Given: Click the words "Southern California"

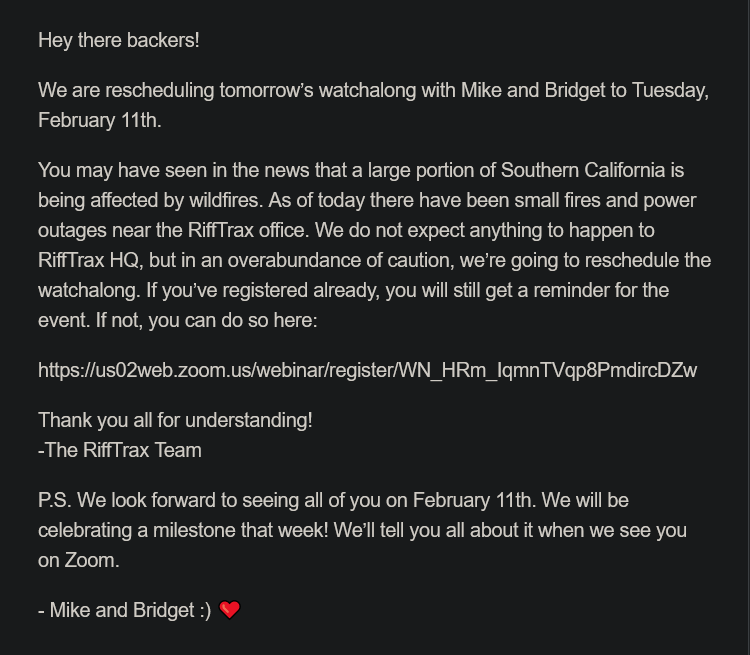Looking at the screenshot, I should [583, 170].
